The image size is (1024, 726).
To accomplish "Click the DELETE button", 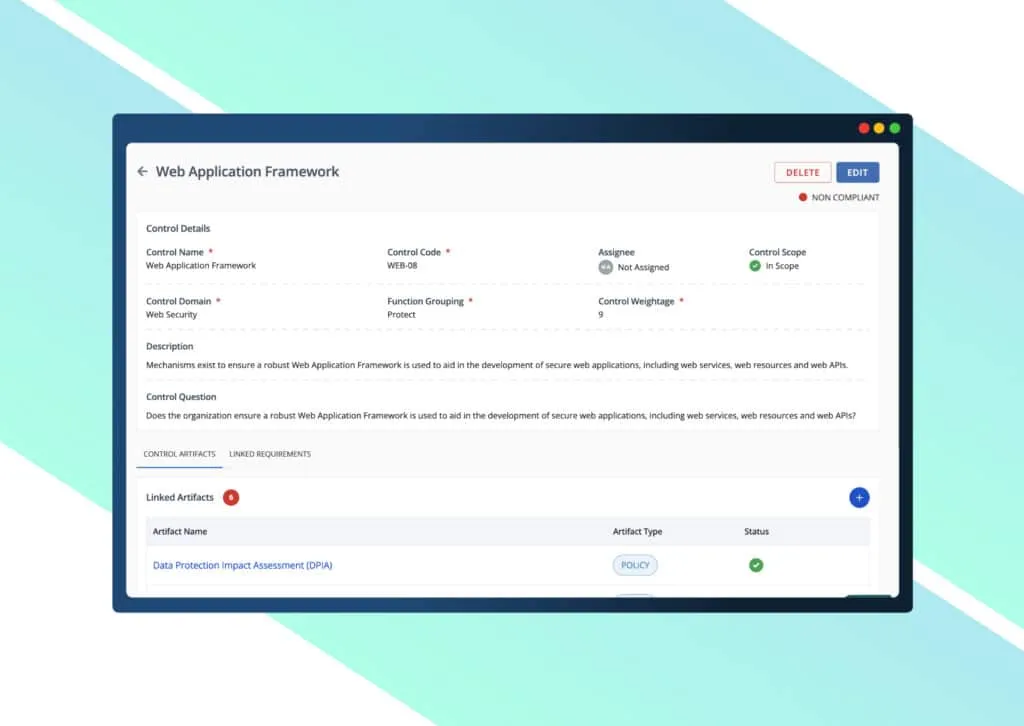I will pyautogui.click(x=803, y=172).
